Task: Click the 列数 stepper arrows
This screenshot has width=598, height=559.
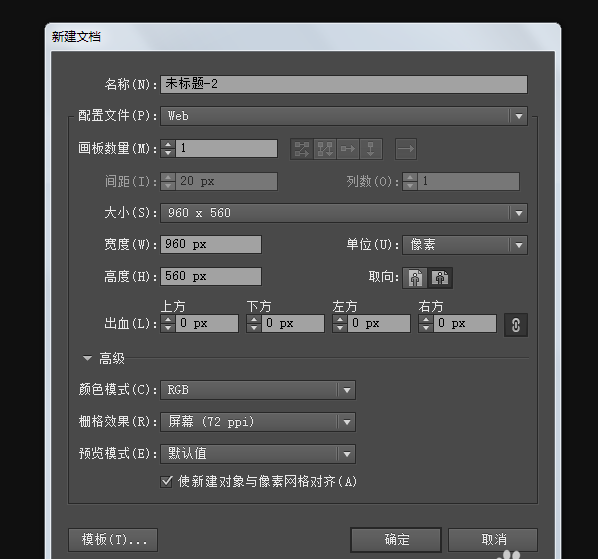Action: click(x=410, y=181)
